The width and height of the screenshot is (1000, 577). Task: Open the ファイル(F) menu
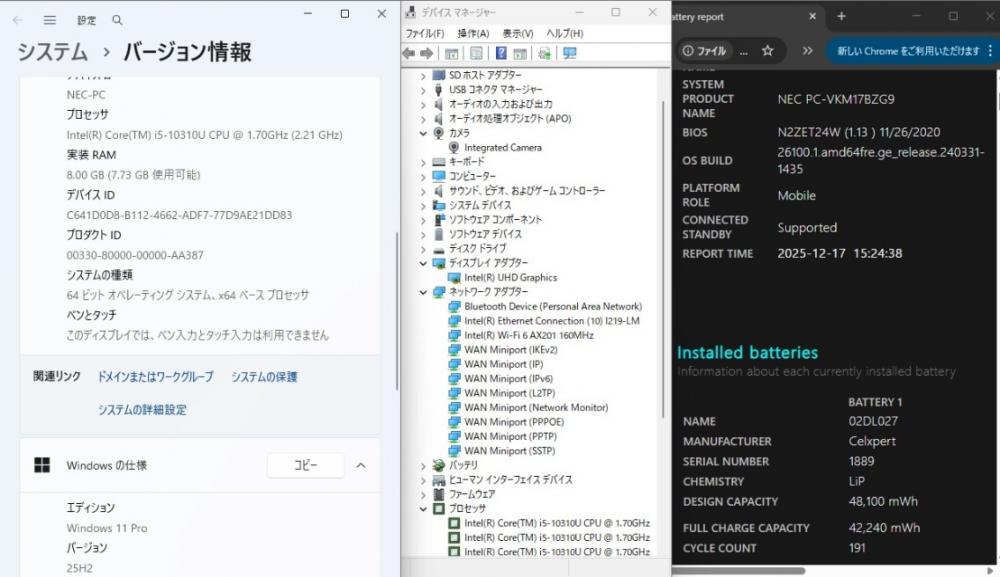point(425,33)
